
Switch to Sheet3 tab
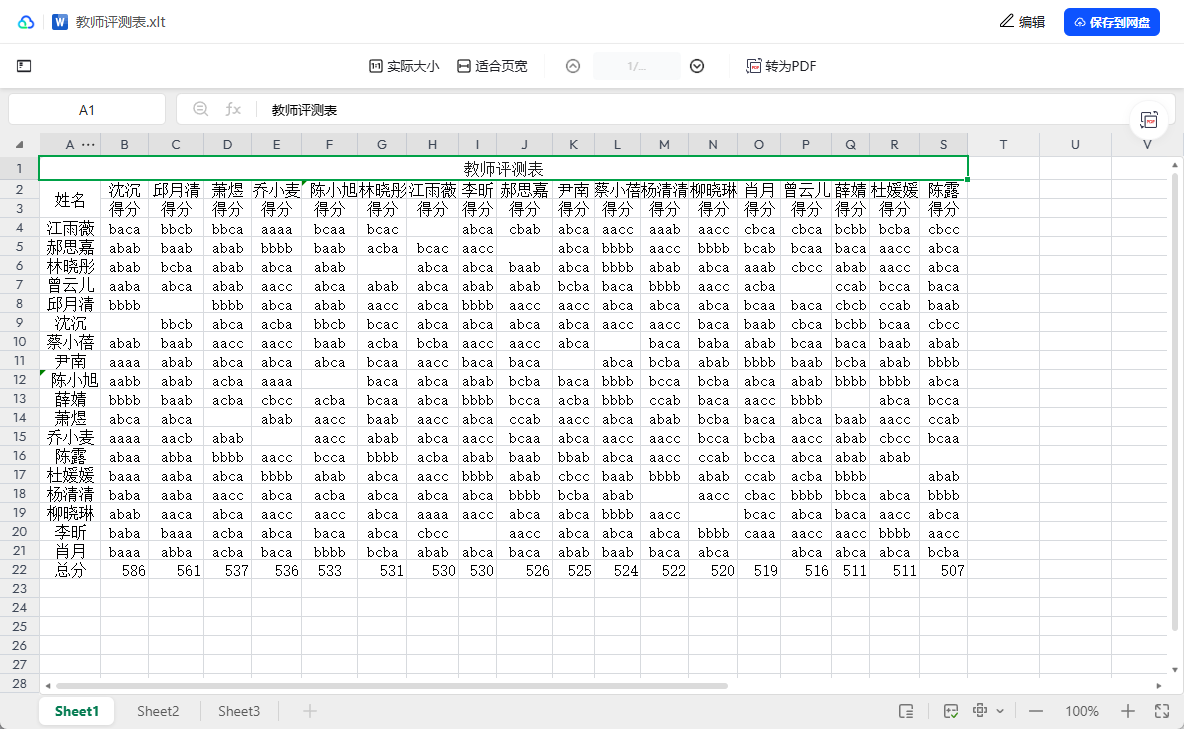[x=239, y=711]
